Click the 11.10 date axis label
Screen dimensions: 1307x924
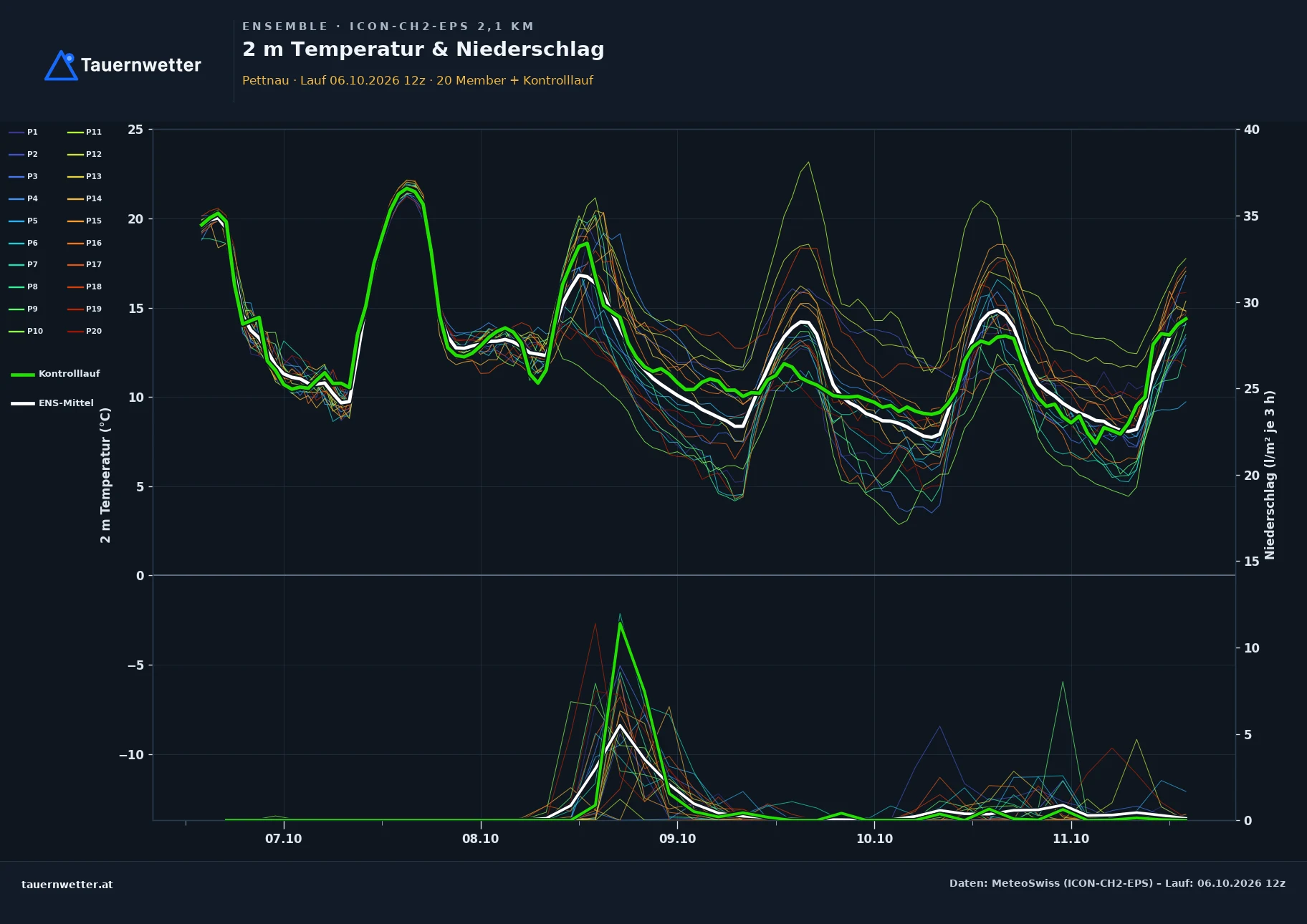click(x=1071, y=839)
